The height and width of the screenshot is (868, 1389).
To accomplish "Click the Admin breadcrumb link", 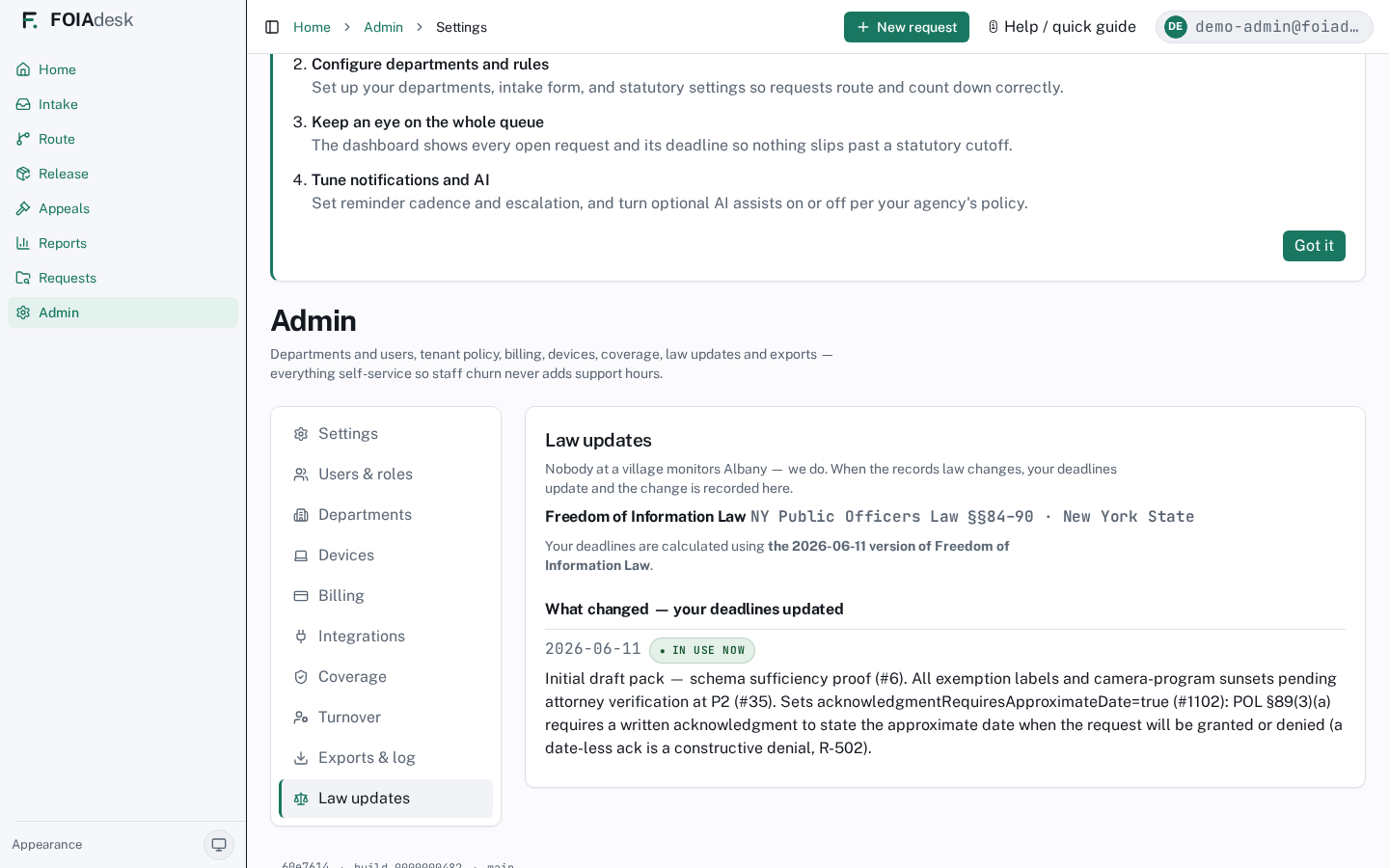I will [x=383, y=27].
